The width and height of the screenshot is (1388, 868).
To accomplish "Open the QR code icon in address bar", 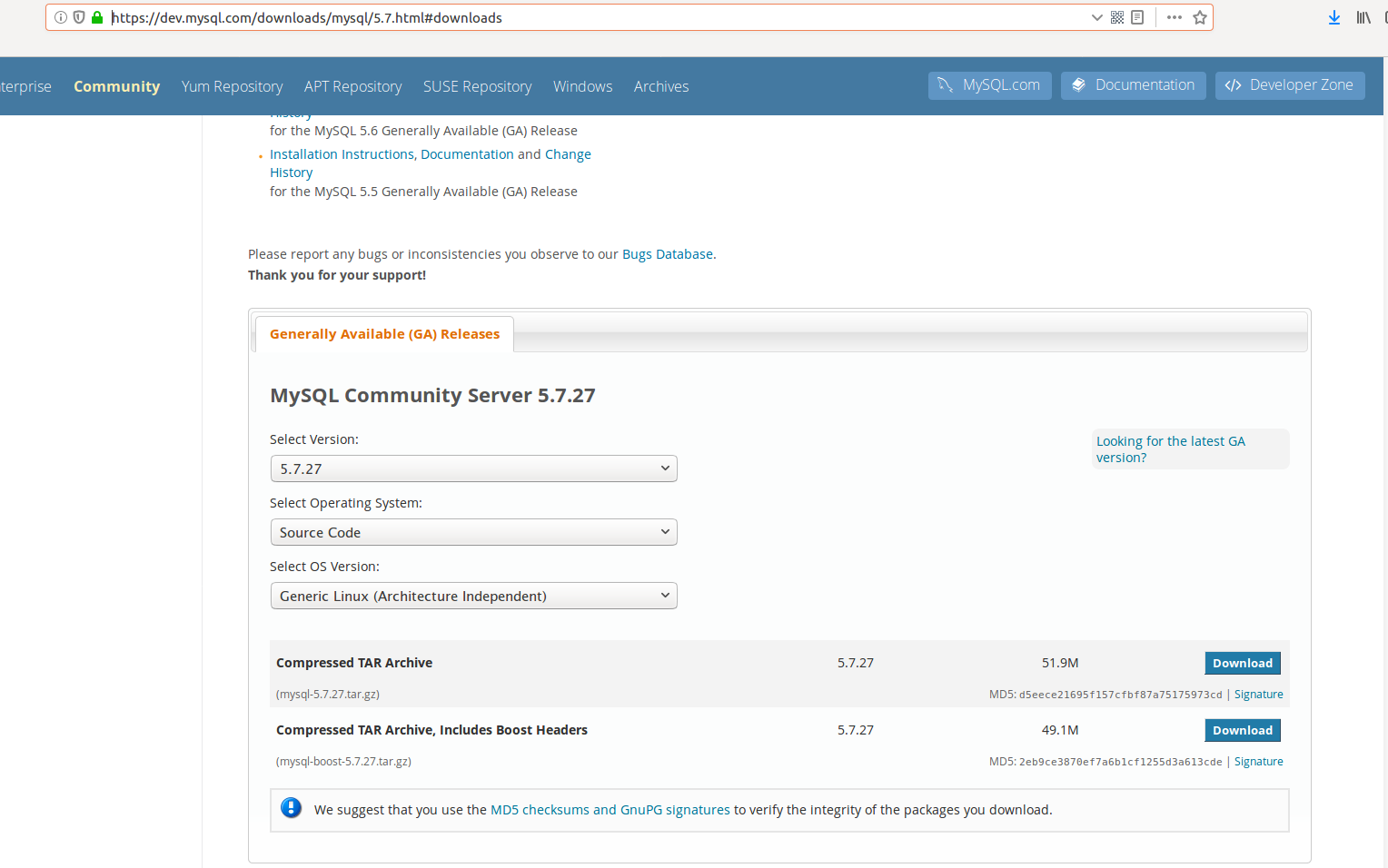I will point(1117,17).
